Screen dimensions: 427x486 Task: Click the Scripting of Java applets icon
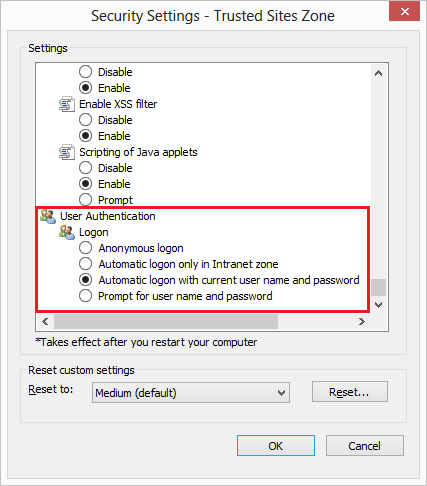67,152
